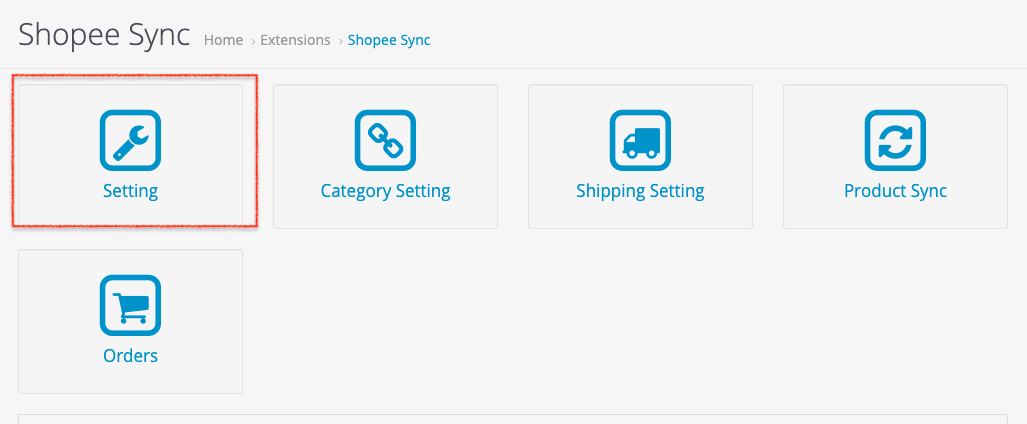The width and height of the screenshot is (1027, 424).
Task: Open the Orders text link
Action: pos(130,356)
